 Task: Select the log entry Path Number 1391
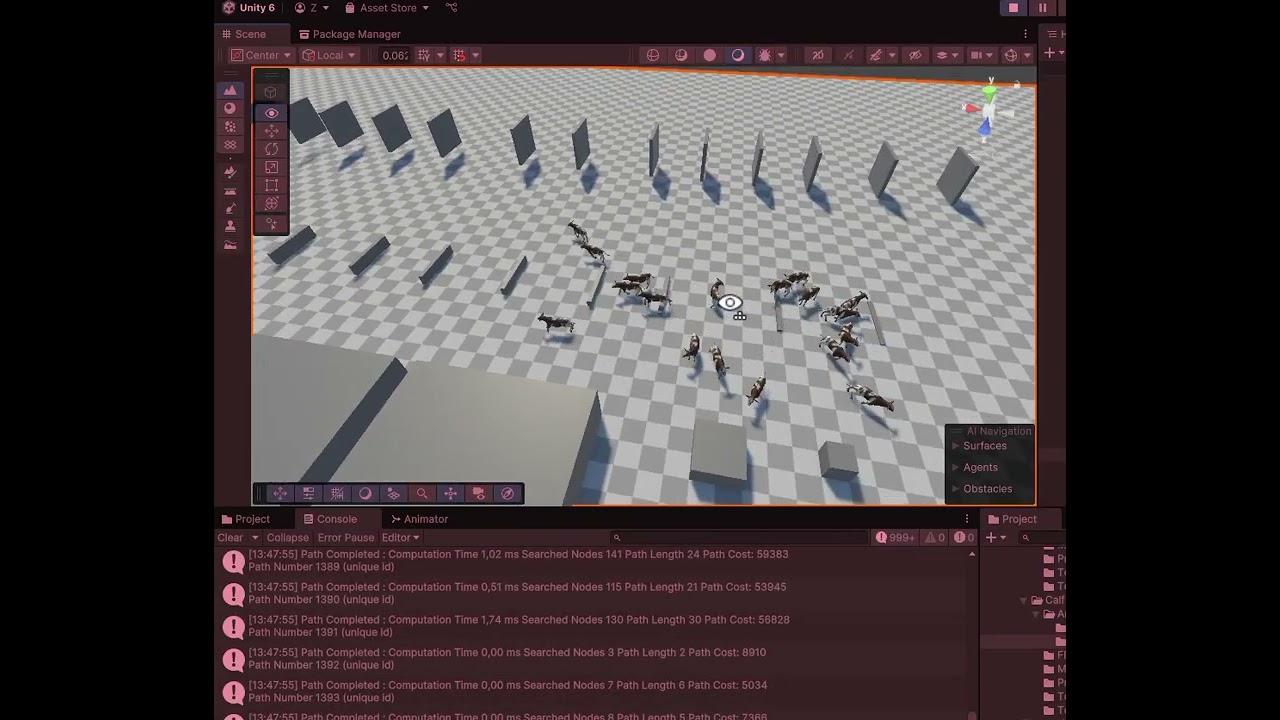[597, 626]
